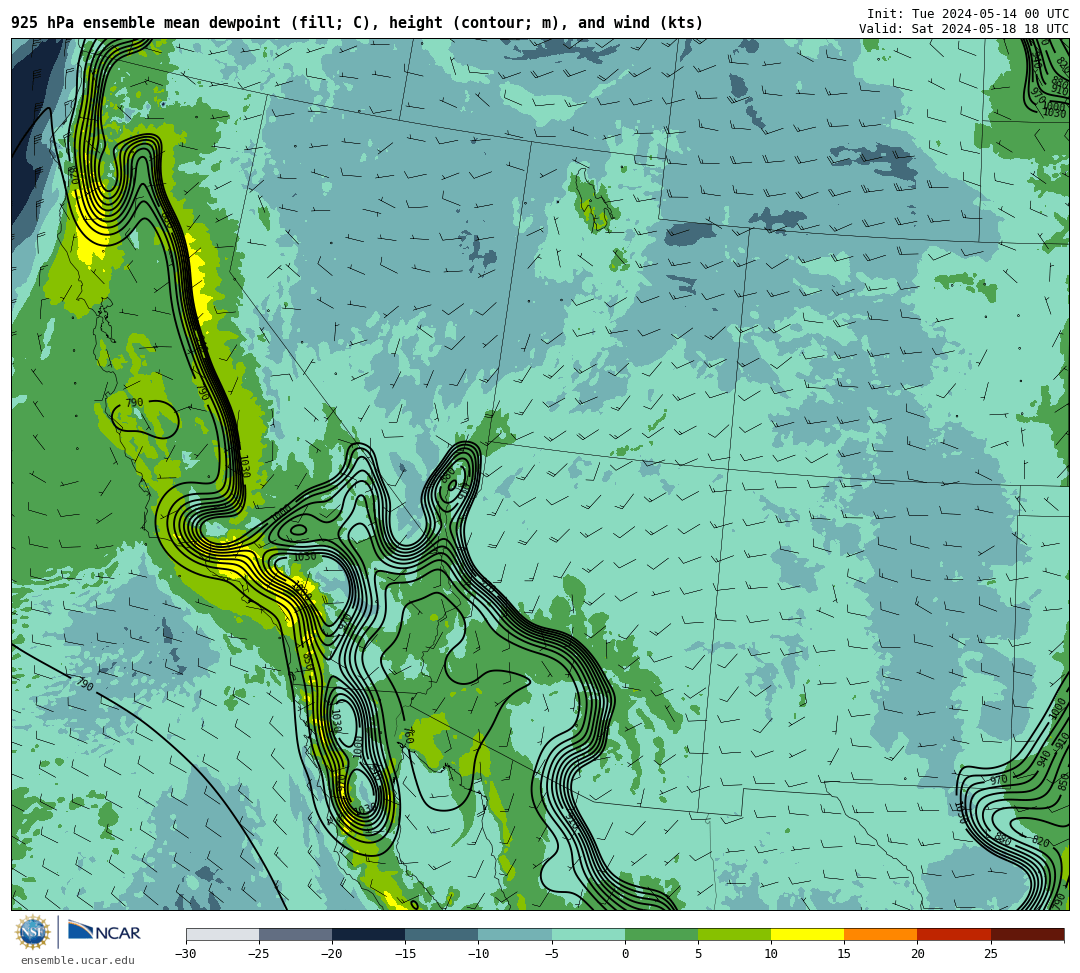1080x973 pixels.
Task: Pick the red 20 to 25 colorbar segment
Action: click(x=954, y=934)
